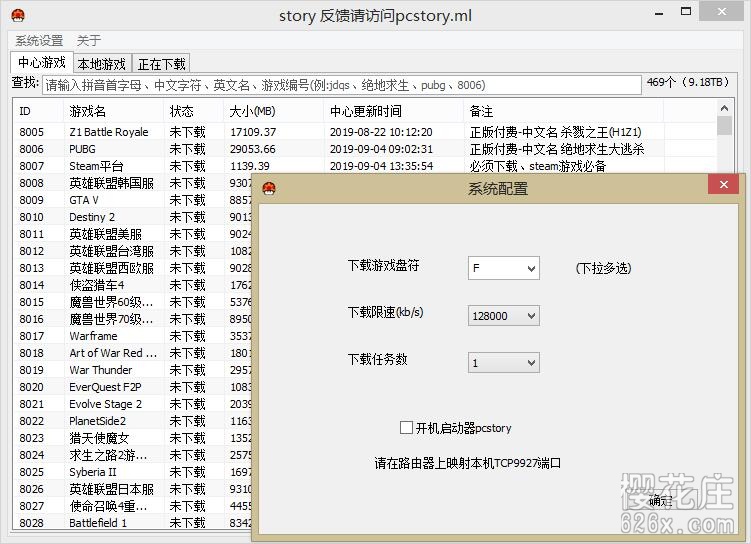The width and height of the screenshot is (751, 544).
Task: Select the Warframe row
Action: [x=133, y=336]
